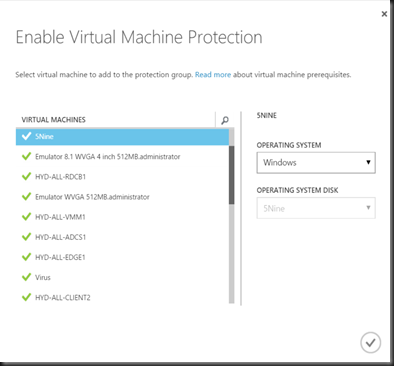Click the virtual machines list scrollbar thumb
Viewport: 394px width, 366px height.
tap(232, 175)
